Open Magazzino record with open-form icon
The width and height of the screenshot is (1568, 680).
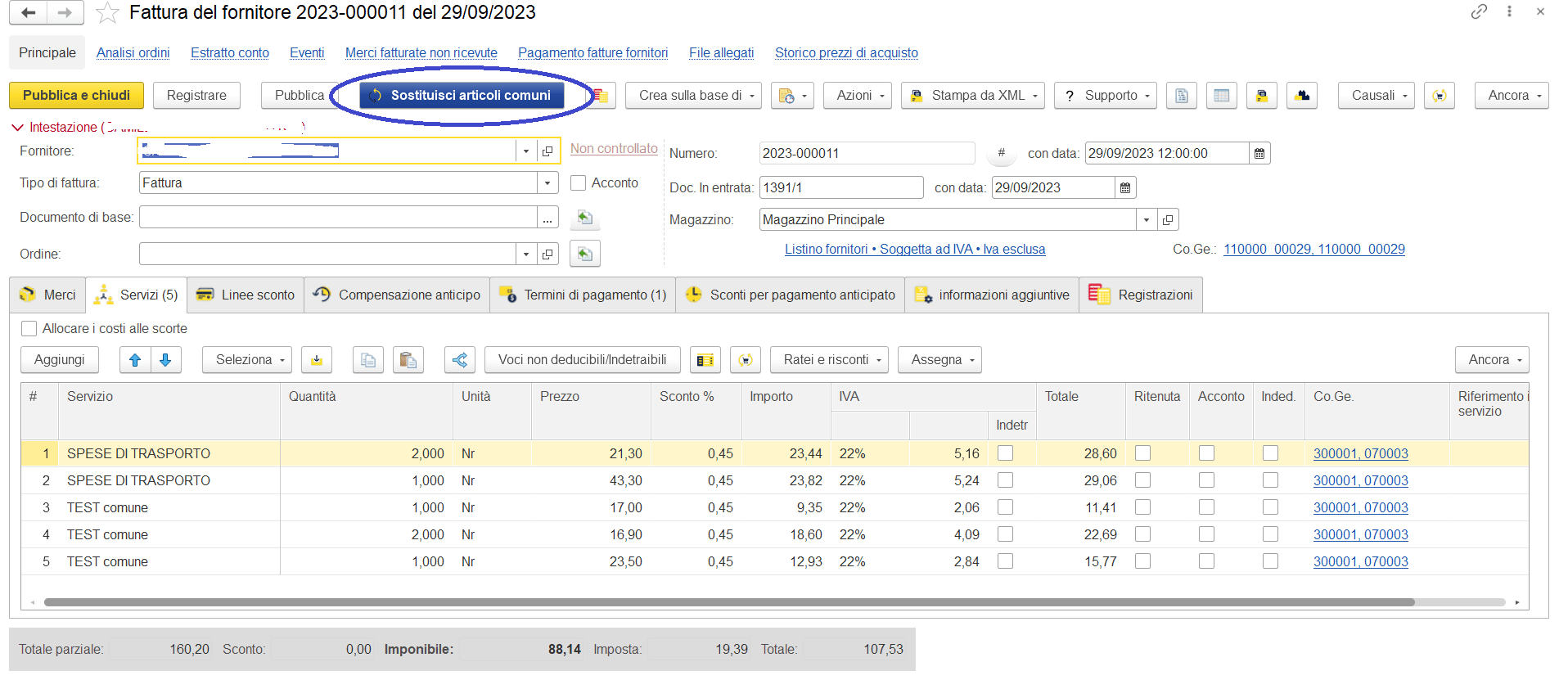[x=1168, y=219]
